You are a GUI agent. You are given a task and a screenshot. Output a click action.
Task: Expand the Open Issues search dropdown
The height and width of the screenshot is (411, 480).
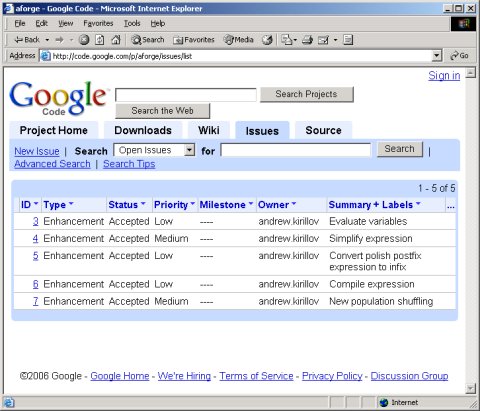[x=189, y=150]
